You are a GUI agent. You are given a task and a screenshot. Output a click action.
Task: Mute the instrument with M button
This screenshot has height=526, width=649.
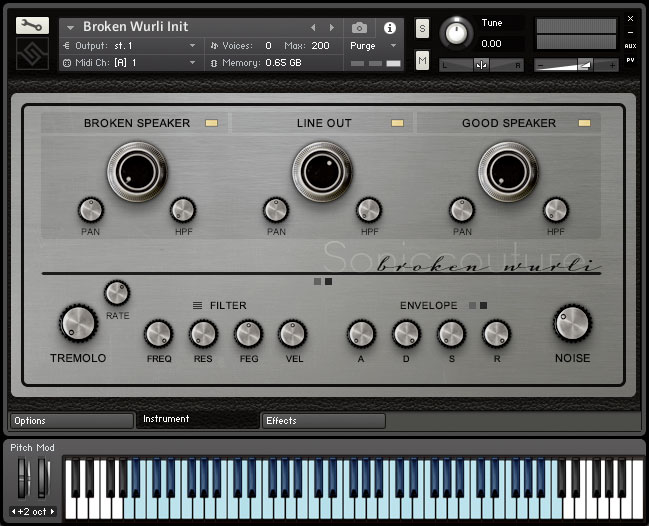pos(422,61)
